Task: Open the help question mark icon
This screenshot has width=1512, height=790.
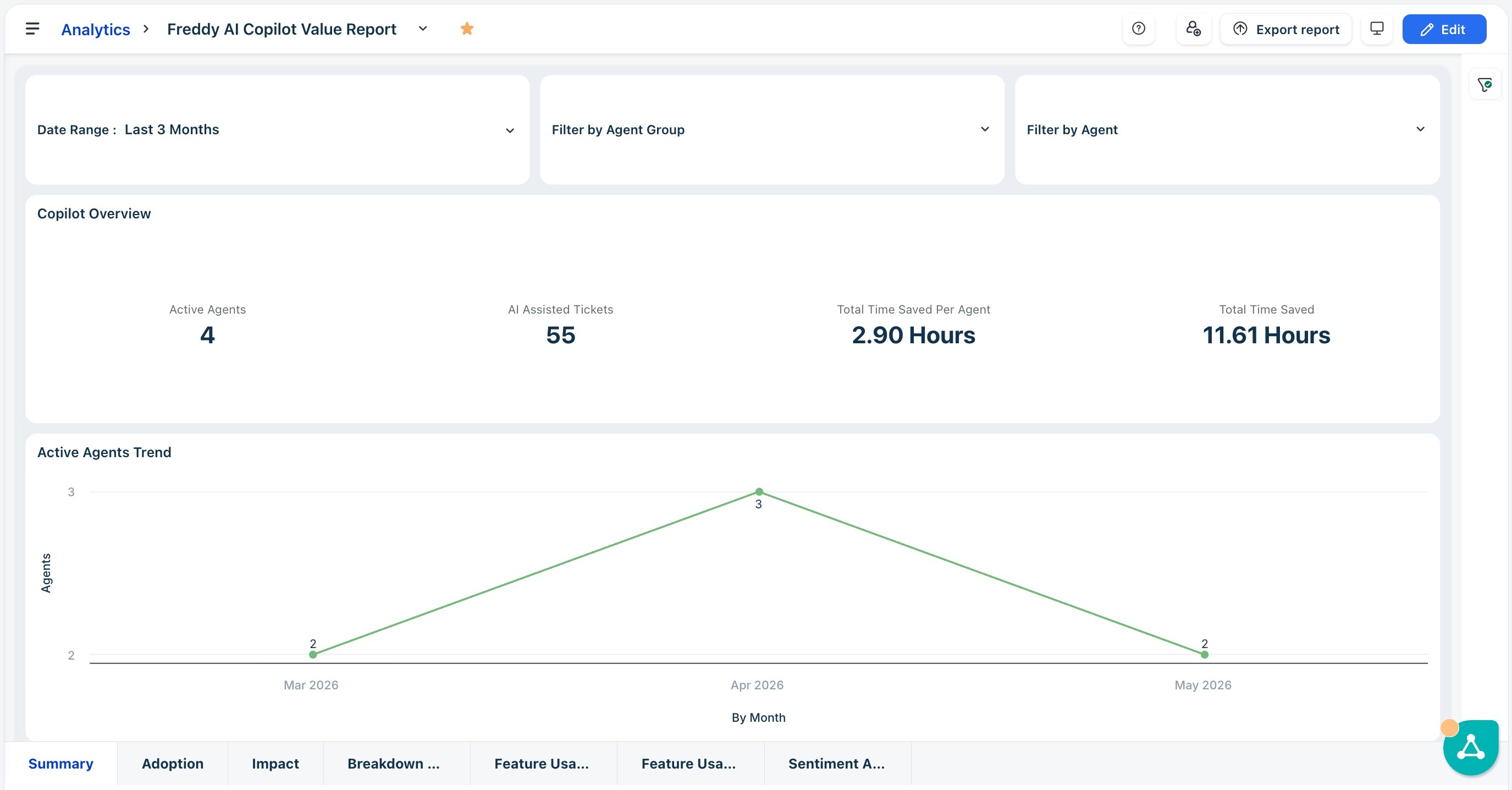Action: 1138,29
